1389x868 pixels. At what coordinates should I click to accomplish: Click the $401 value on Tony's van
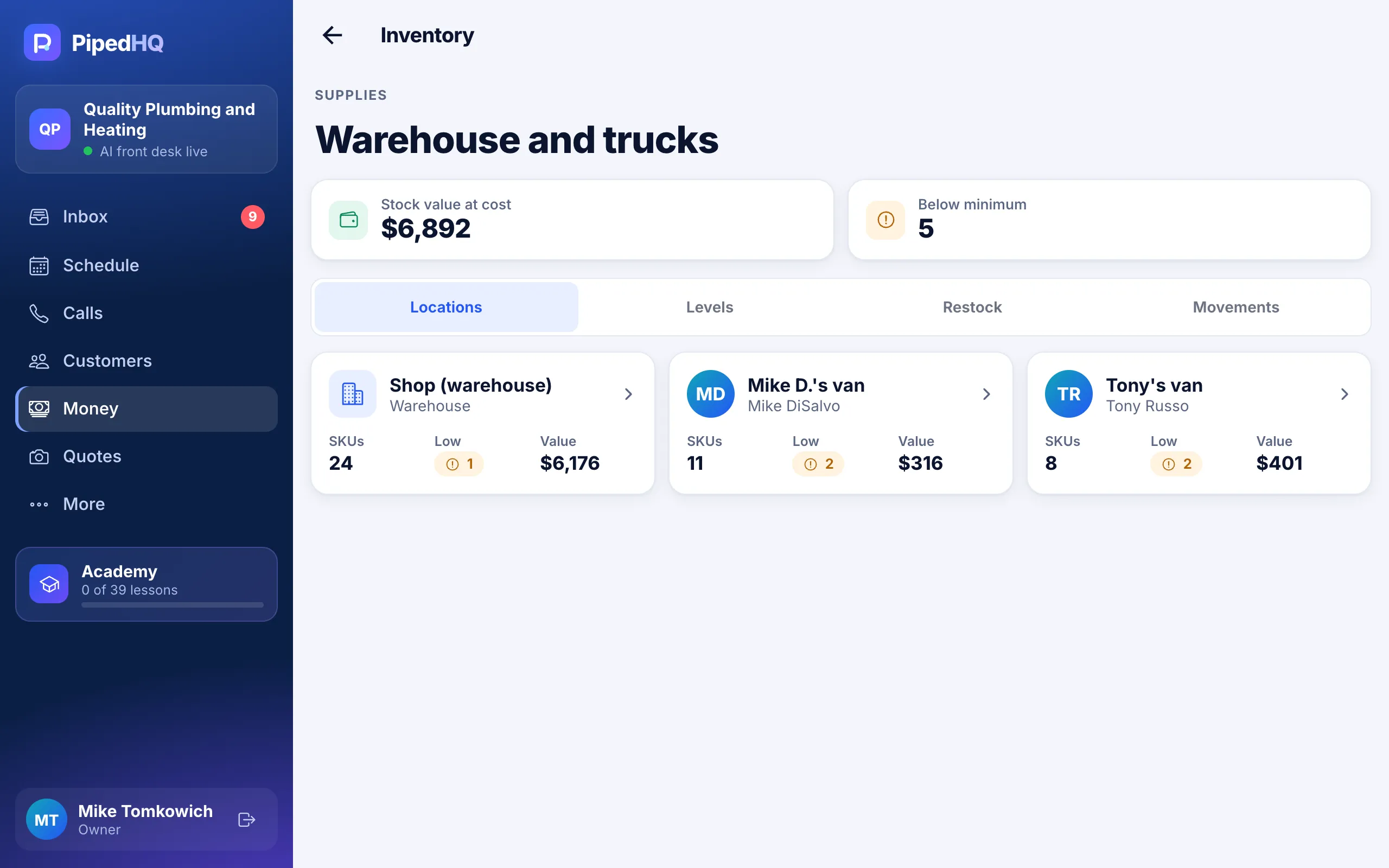(1279, 463)
